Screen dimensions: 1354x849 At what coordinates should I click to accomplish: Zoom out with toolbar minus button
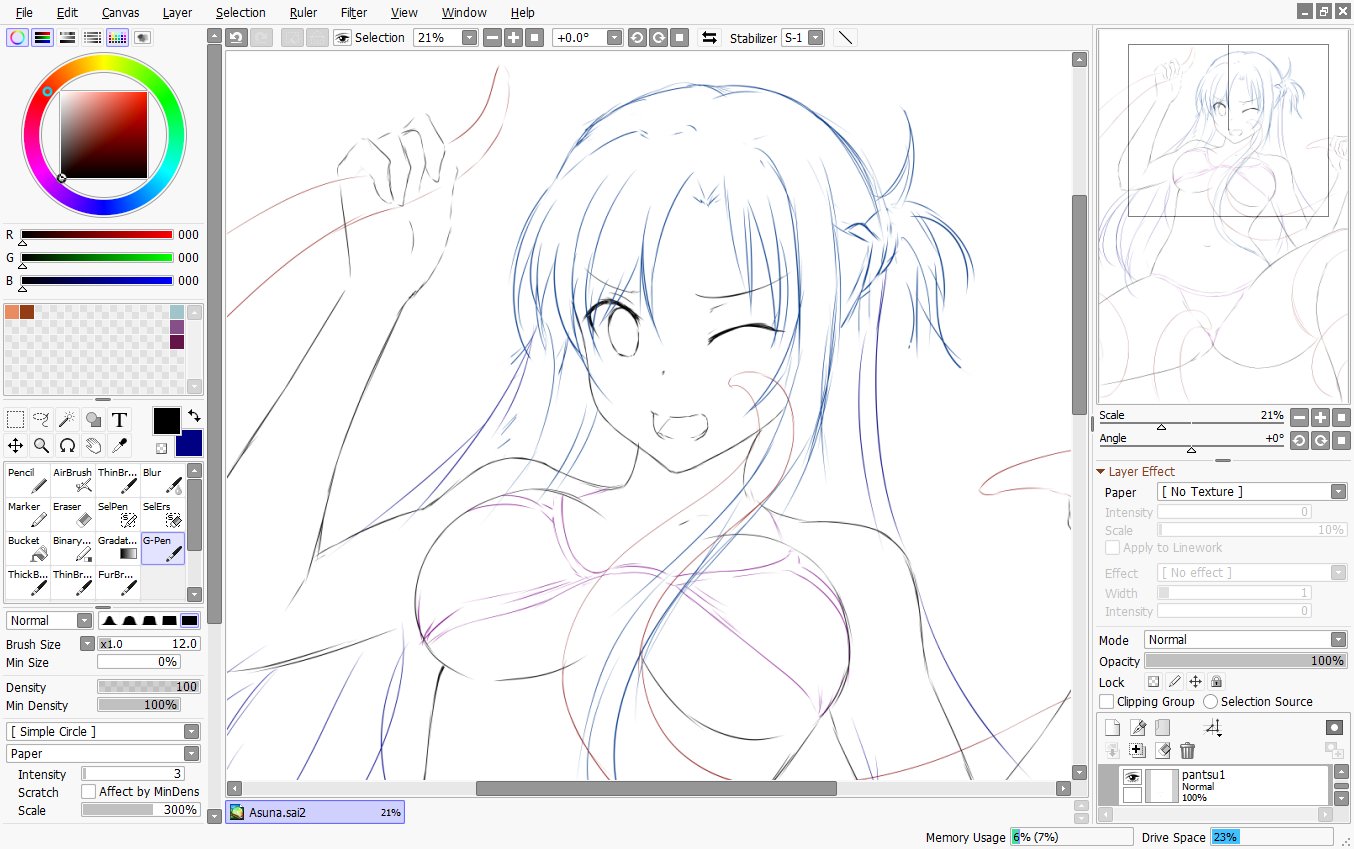click(492, 37)
